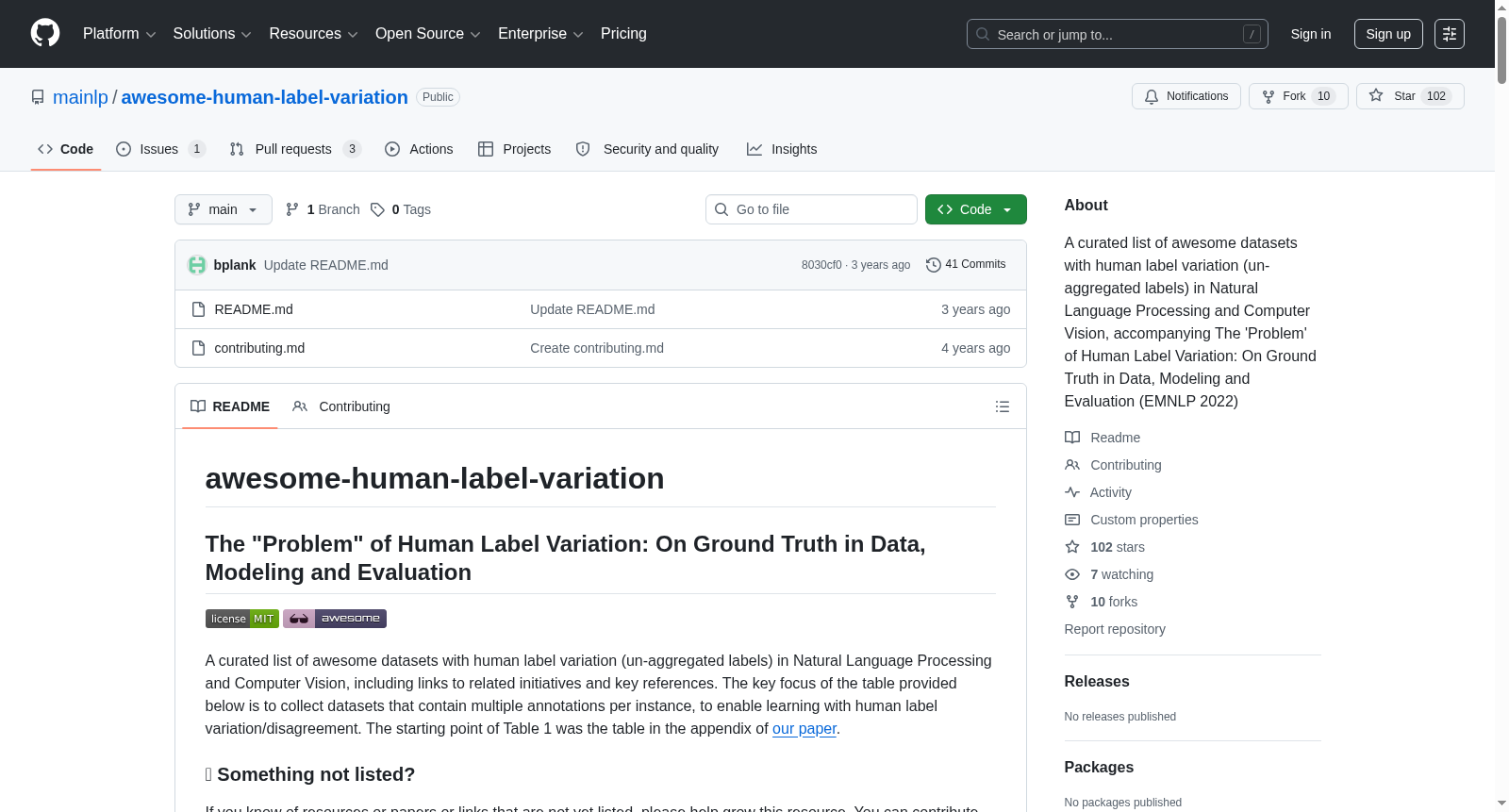Open the Releases section heading
This screenshot has height=812, width=1509.
(x=1097, y=681)
